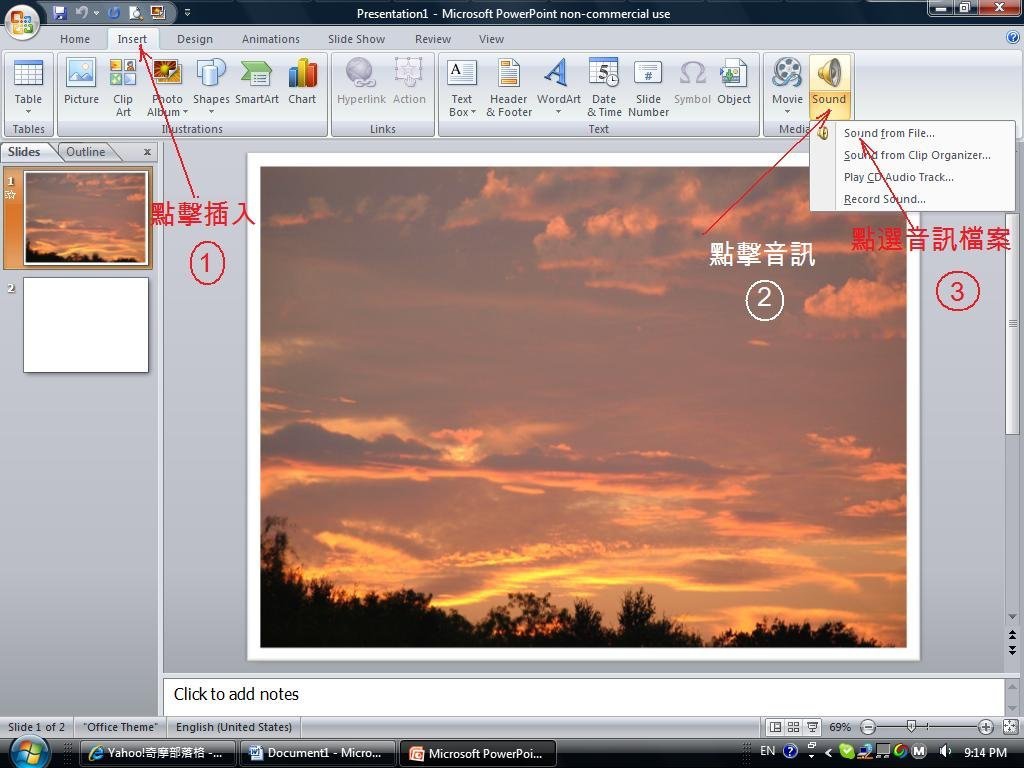Expand the WordArt dropdown arrow
Screen dimensions: 1024x768
point(558,112)
